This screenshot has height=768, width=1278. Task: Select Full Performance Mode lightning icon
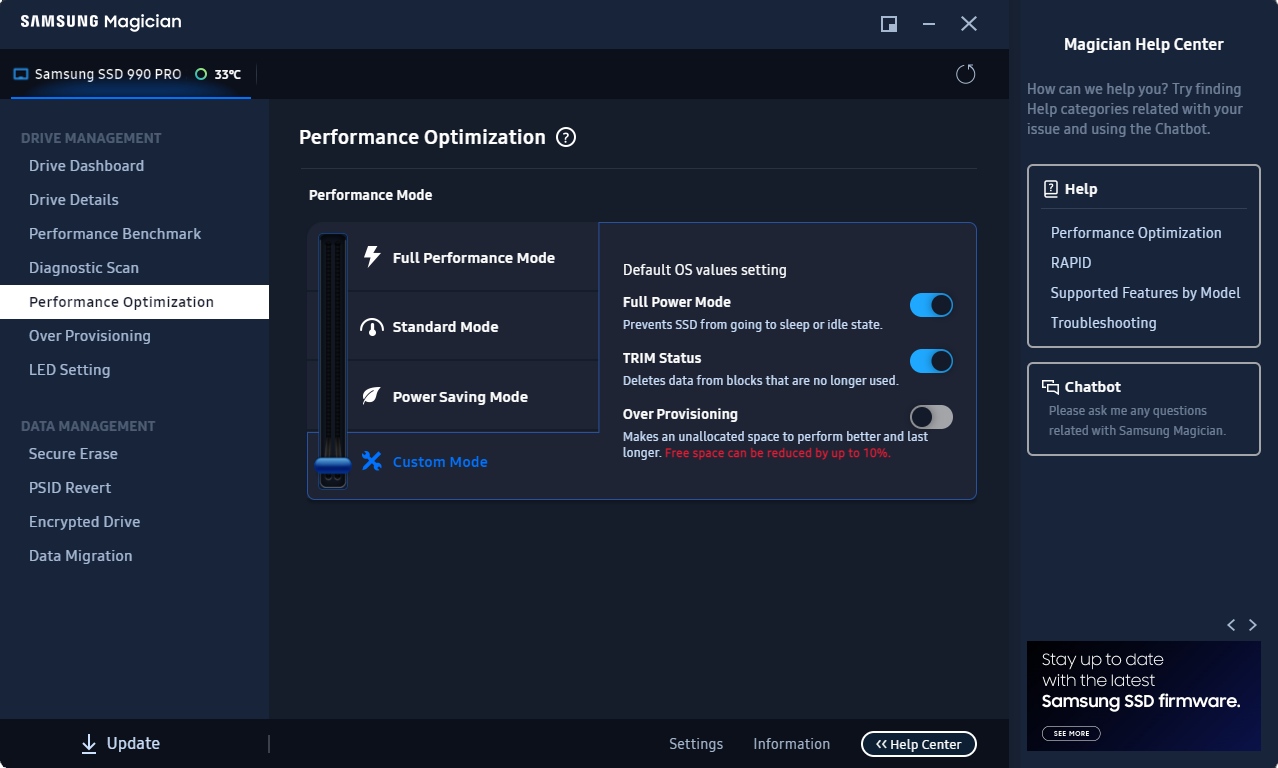coord(371,257)
